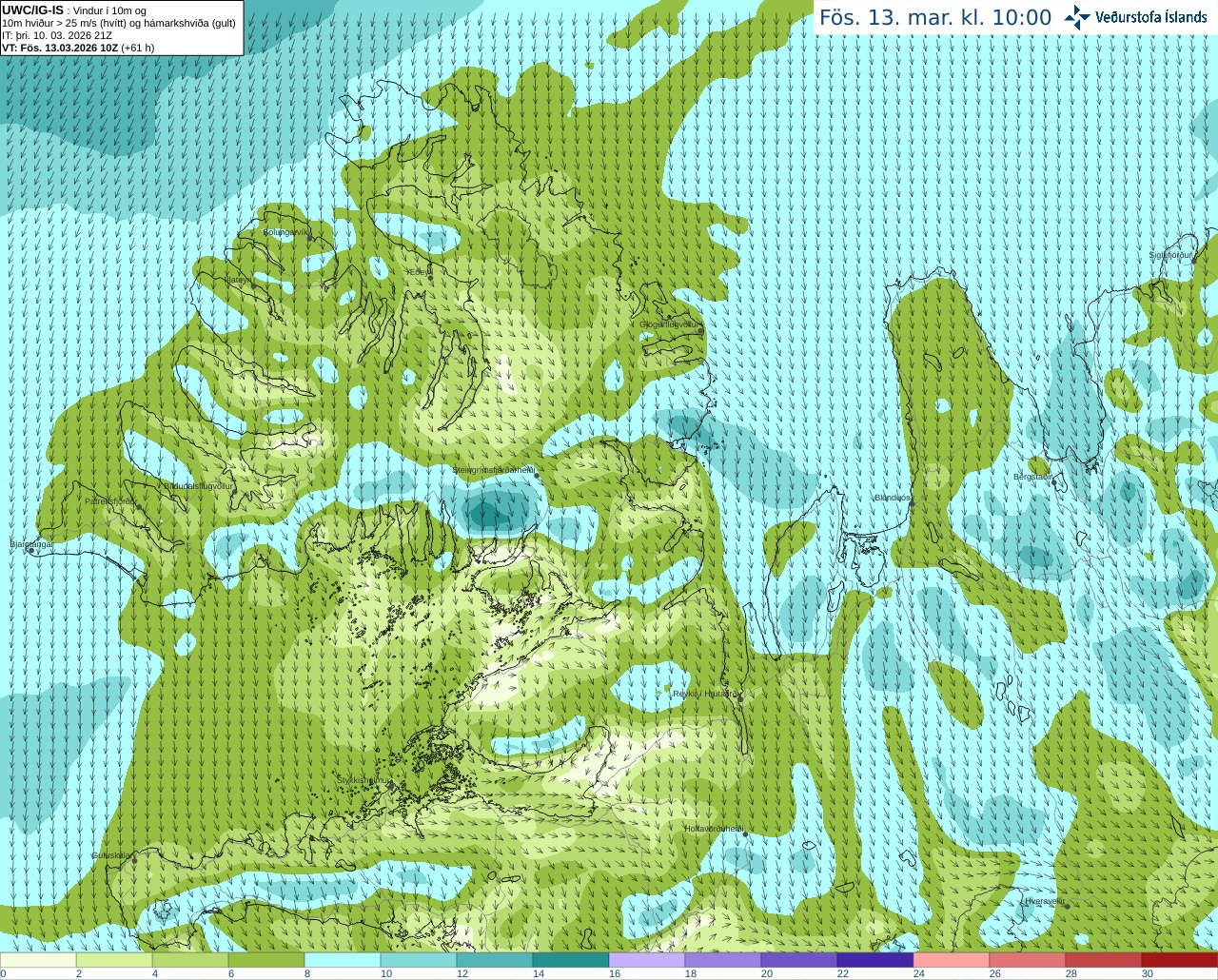Click the 'IT: þri. 10. 03. 2026 21Z' line
This screenshot has height=980, width=1218.
click(x=57, y=35)
